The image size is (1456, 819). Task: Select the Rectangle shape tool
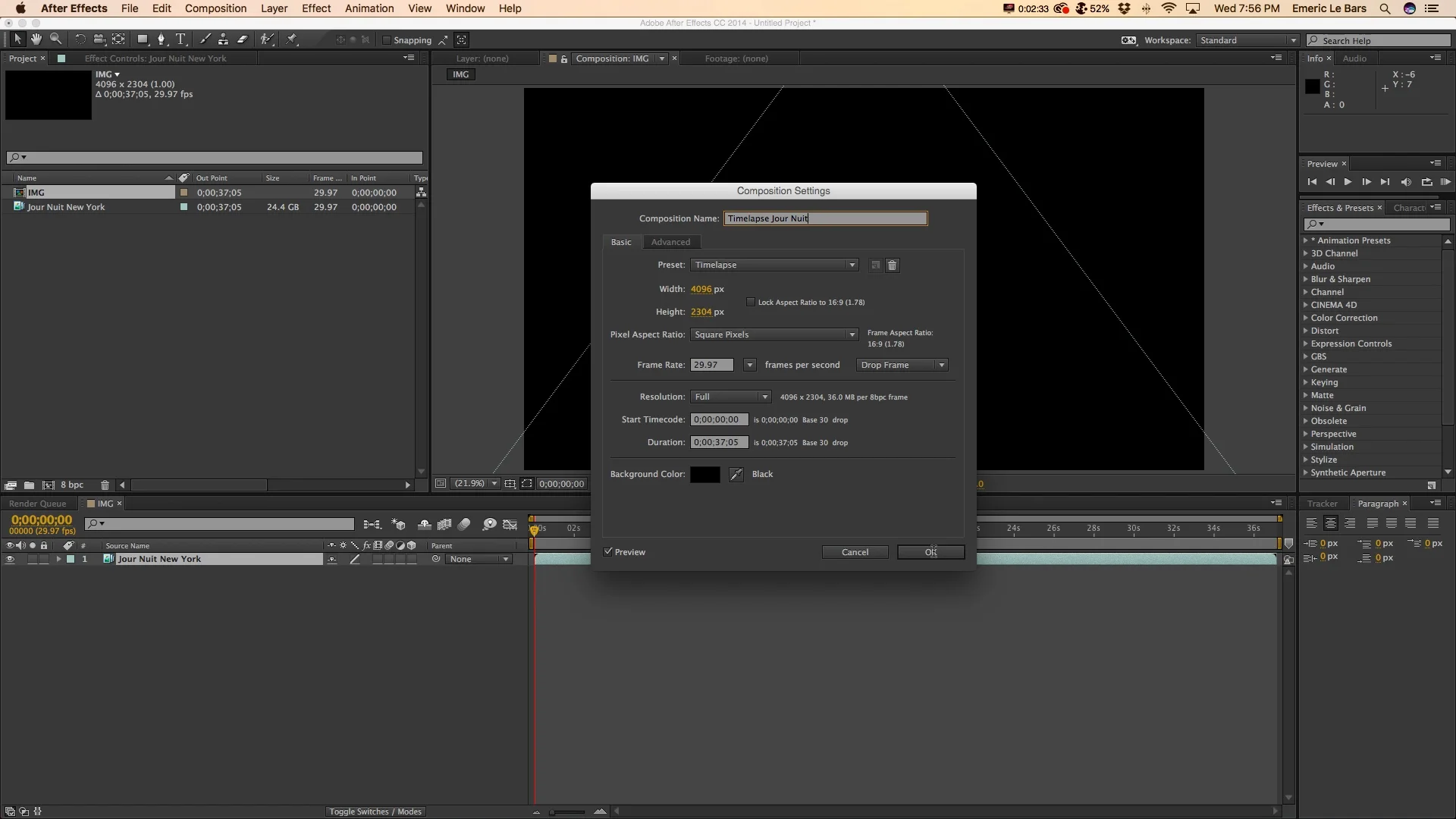pyautogui.click(x=142, y=39)
